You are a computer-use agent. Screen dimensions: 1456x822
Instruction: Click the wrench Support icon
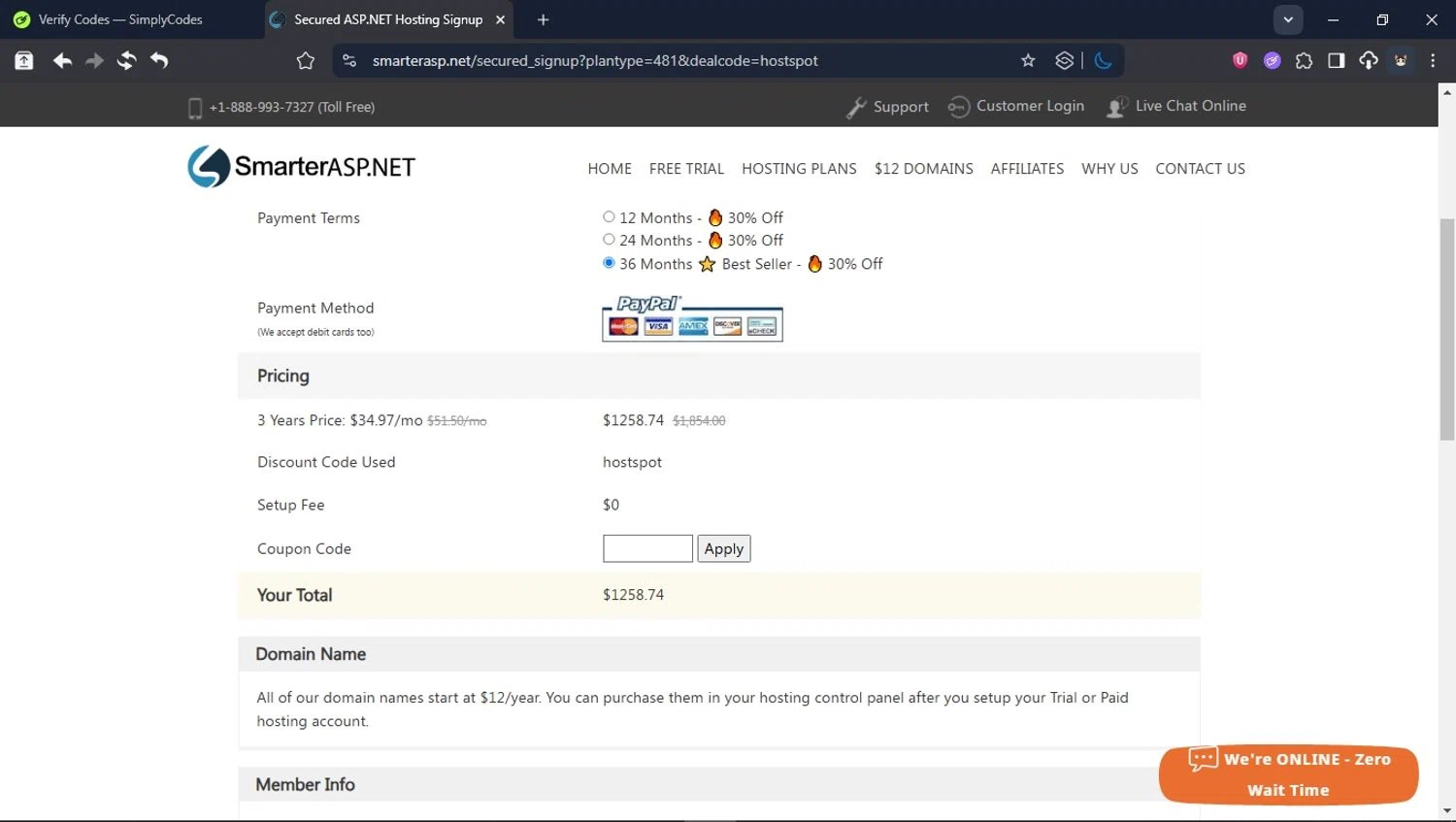tap(856, 108)
